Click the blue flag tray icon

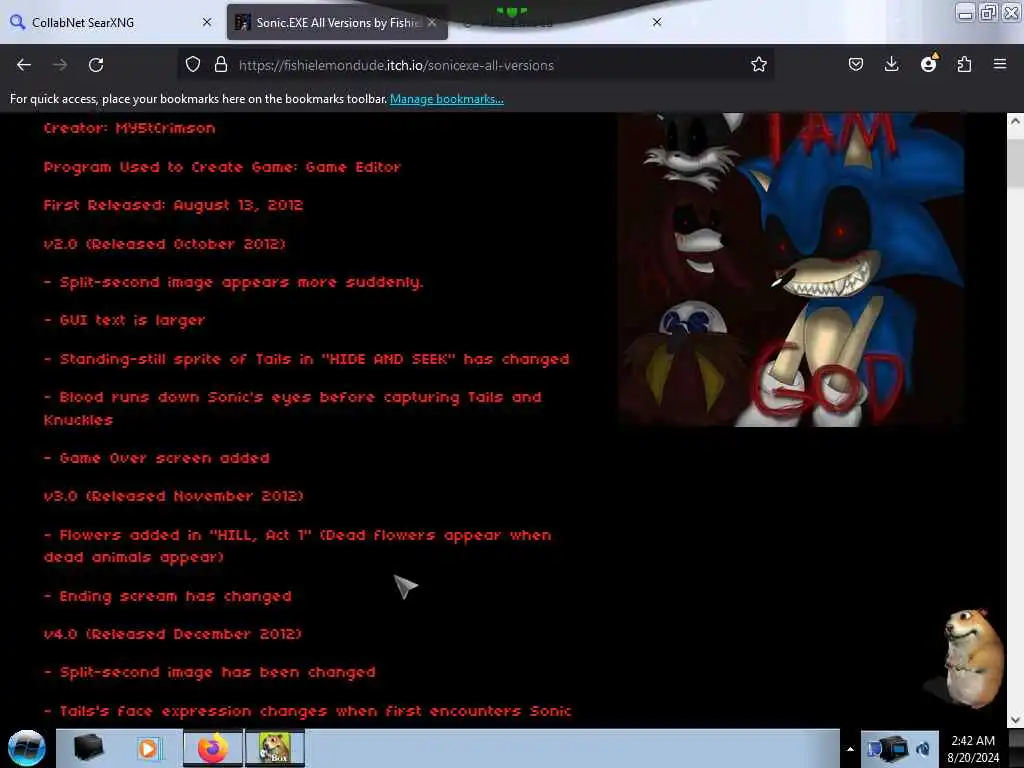tap(874, 749)
